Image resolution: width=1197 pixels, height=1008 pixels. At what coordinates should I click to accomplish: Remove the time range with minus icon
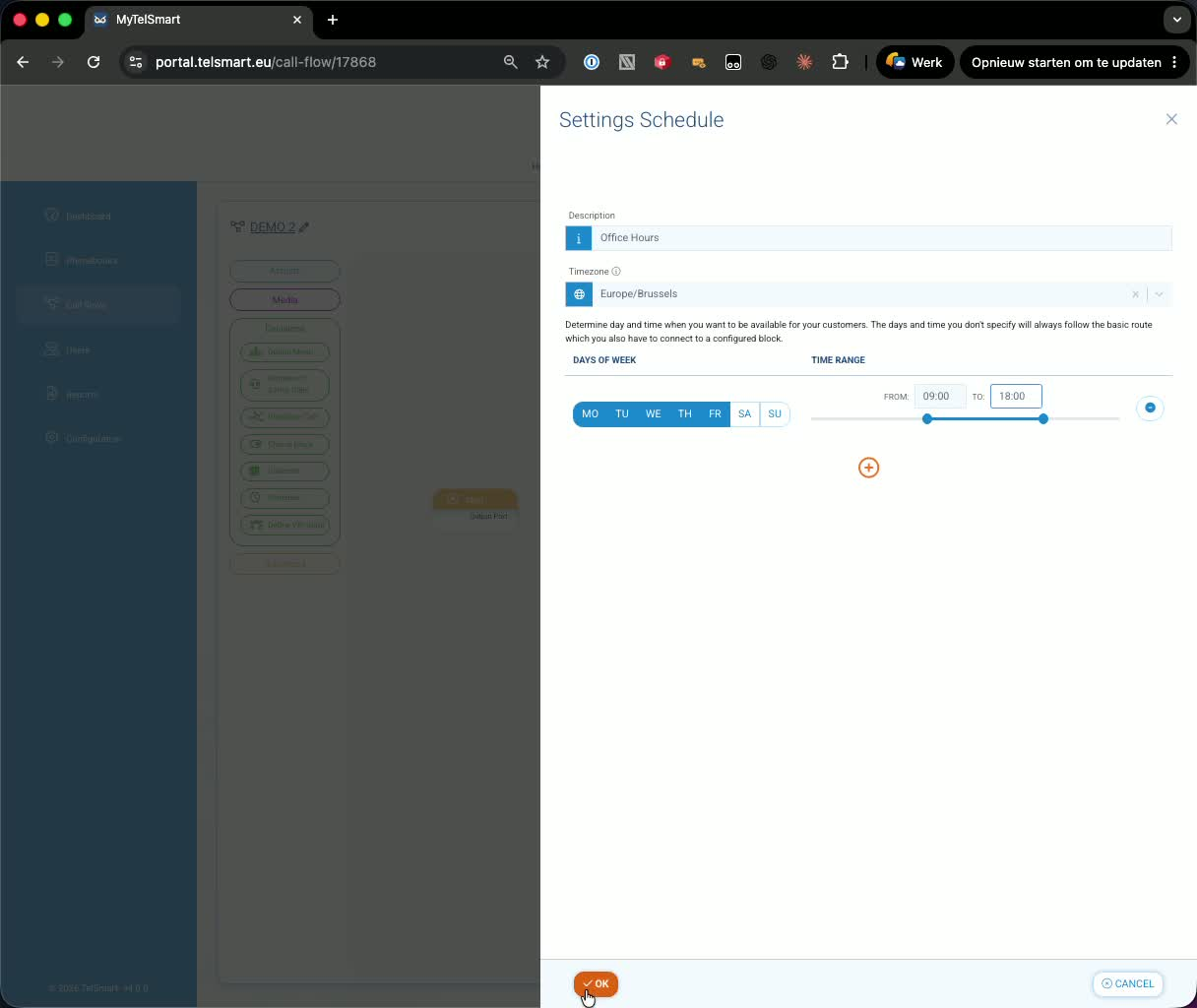click(1150, 408)
